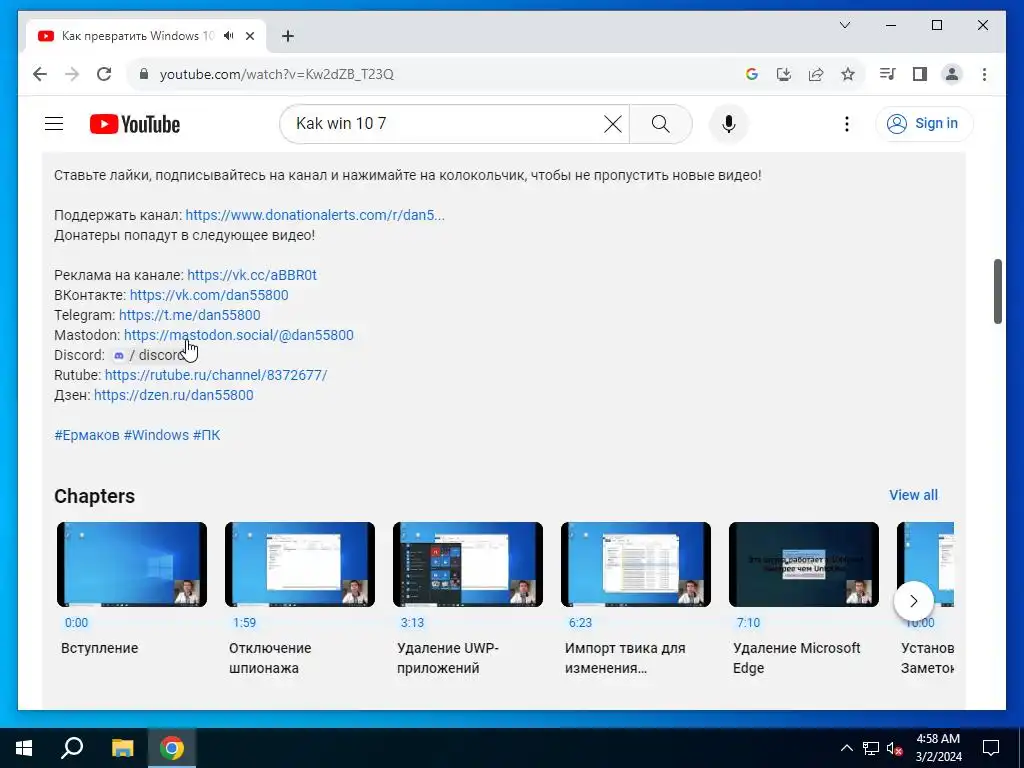Show hidden system tray icons
This screenshot has width=1024, height=768.
click(846, 748)
